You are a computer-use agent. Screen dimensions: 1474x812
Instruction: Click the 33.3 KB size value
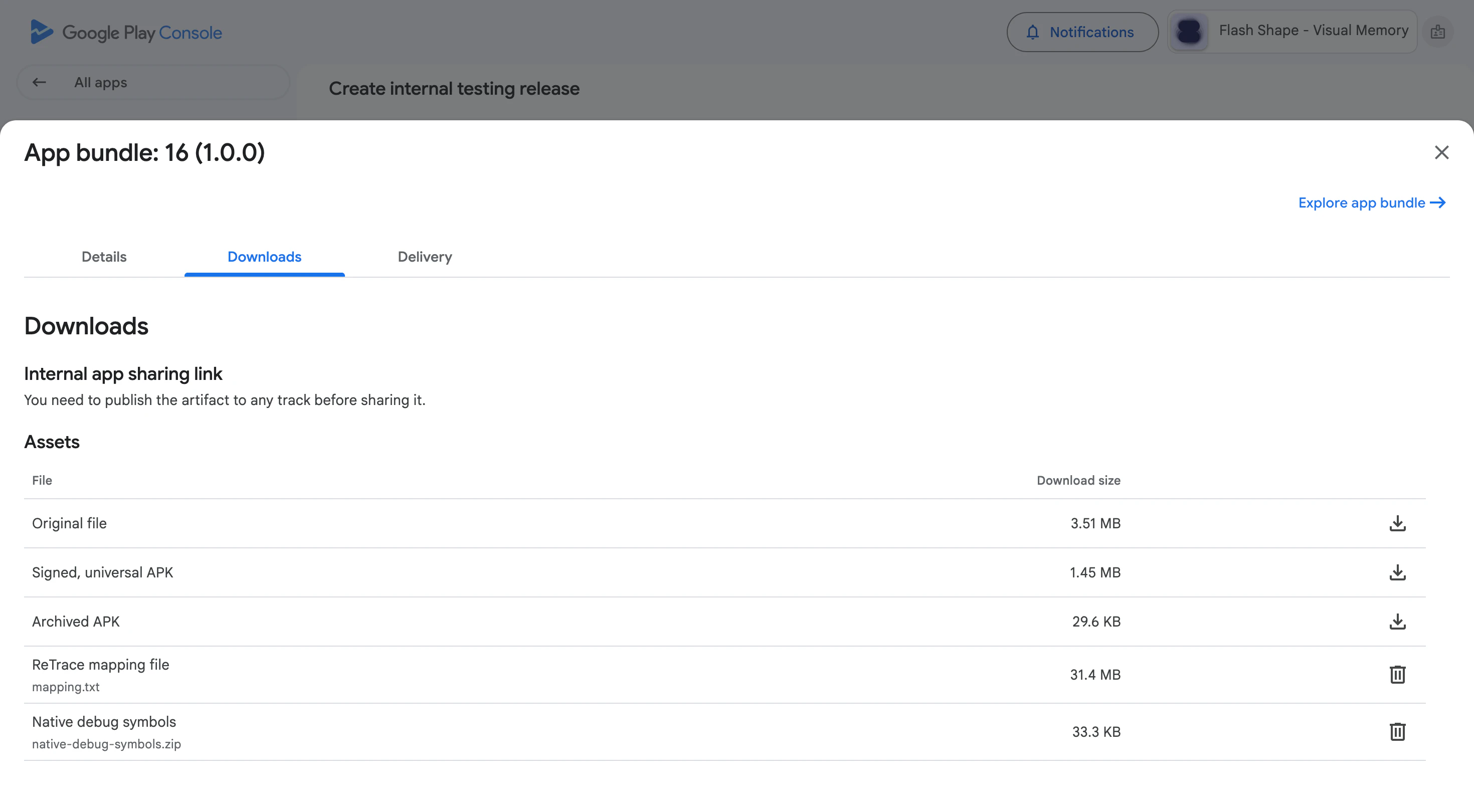(x=1096, y=731)
